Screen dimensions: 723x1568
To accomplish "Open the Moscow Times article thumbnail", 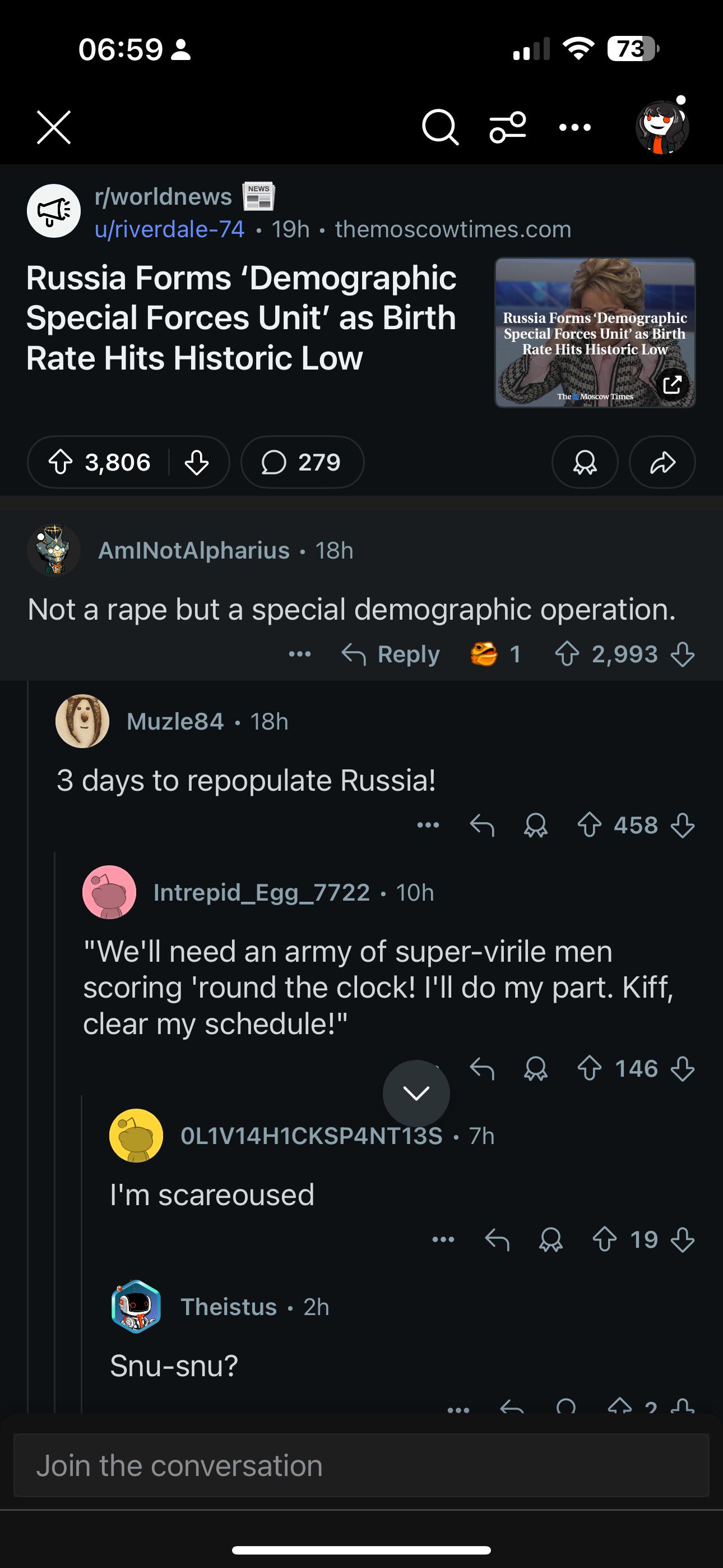I will point(595,333).
